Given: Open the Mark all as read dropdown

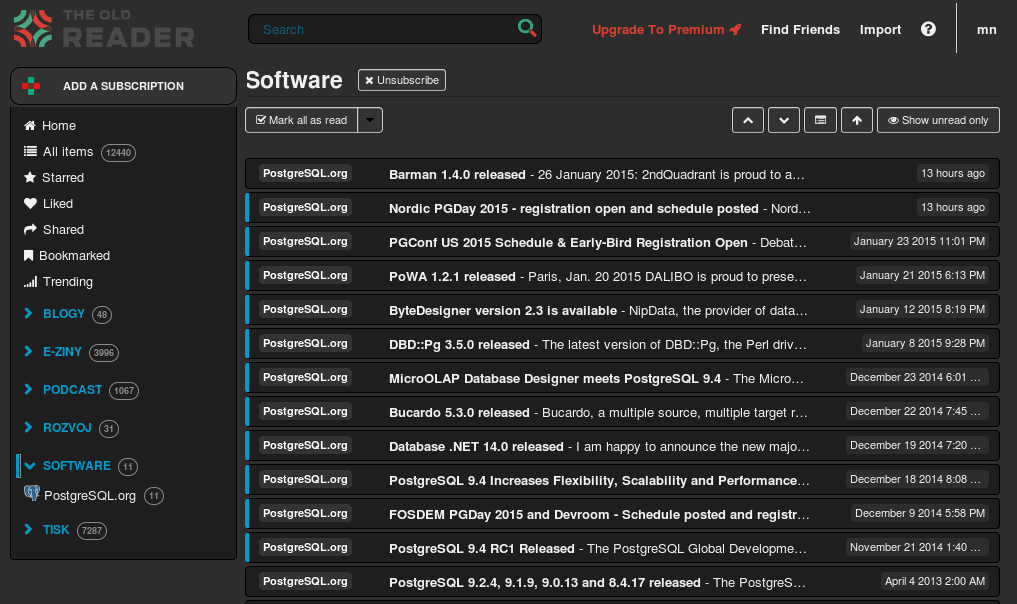Looking at the screenshot, I should pos(369,119).
